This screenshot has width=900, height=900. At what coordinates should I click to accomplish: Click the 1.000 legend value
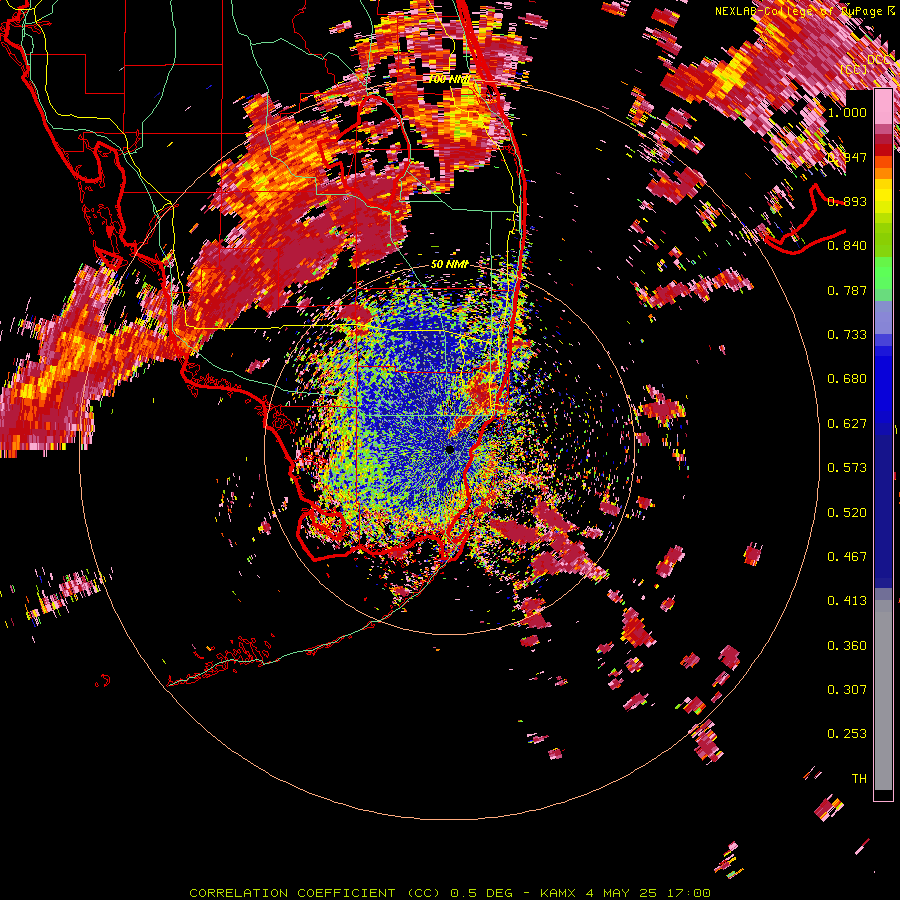[x=847, y=112]
